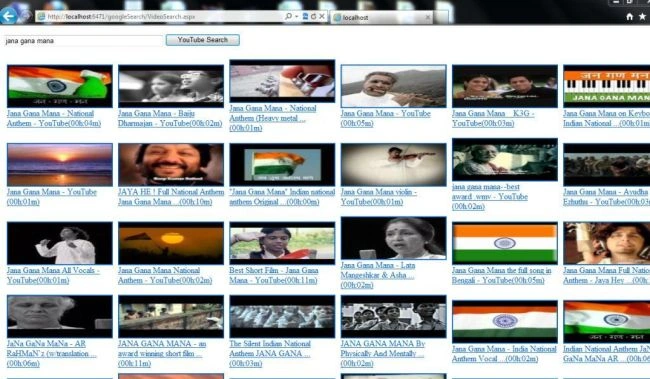Click the Physically And Mentally video thumbnail
The width and height of the screenshot is (650, 379).
point(393,316)
